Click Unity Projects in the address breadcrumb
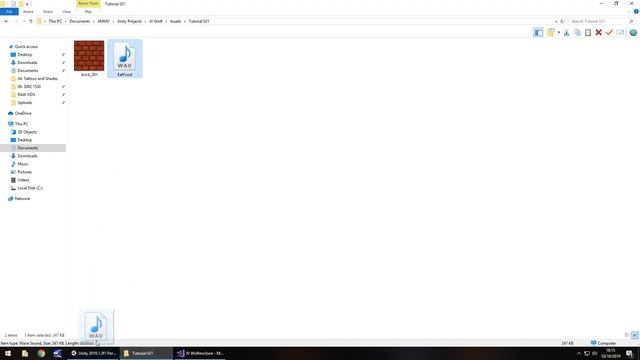640x360 pixels. click(129, 21)
